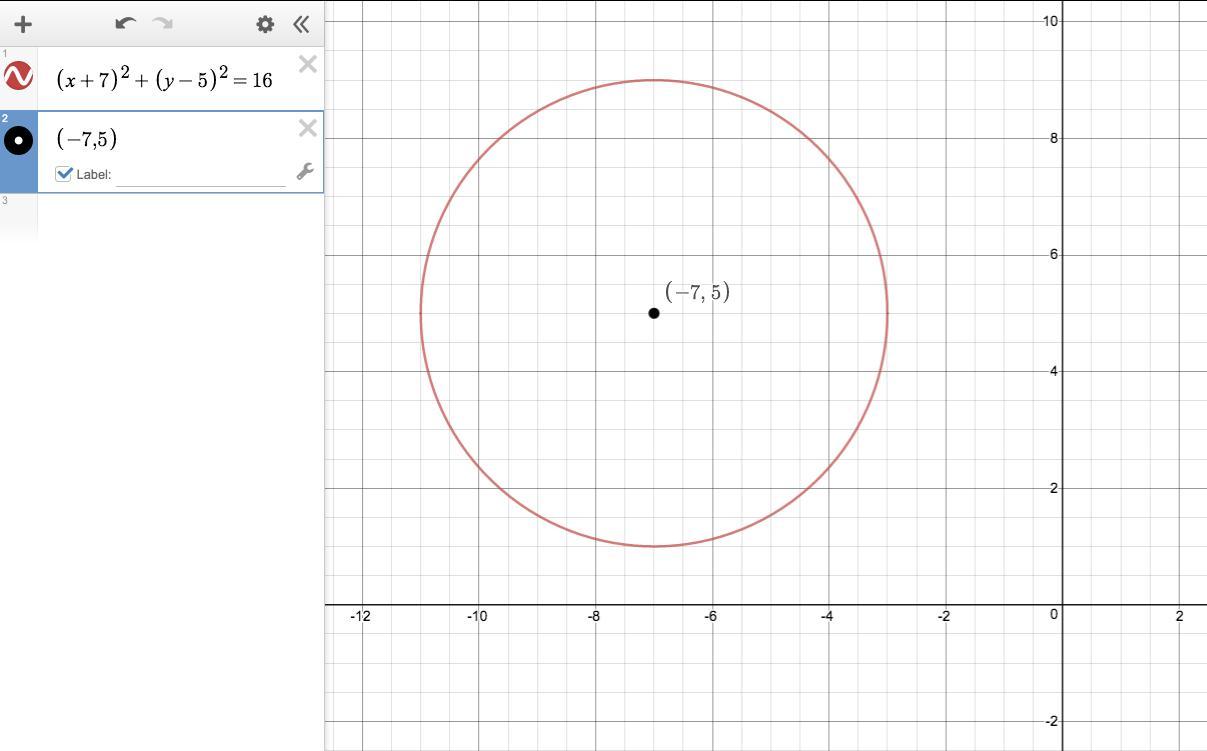Click the Label text input field

(x=201, y=174)
